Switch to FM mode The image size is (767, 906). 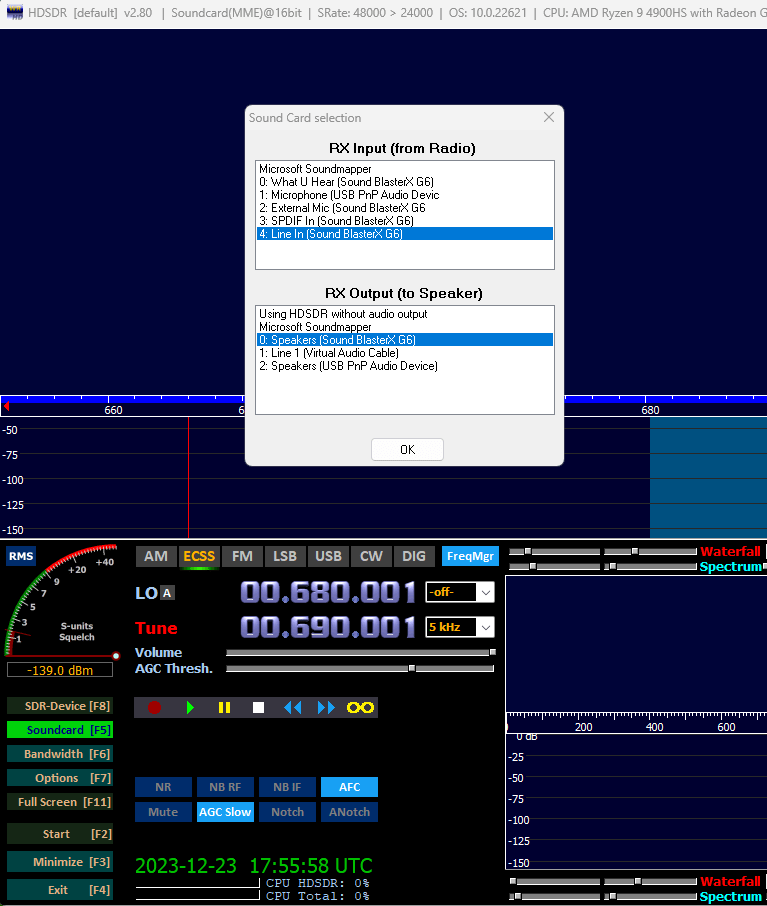pos(242,556)
